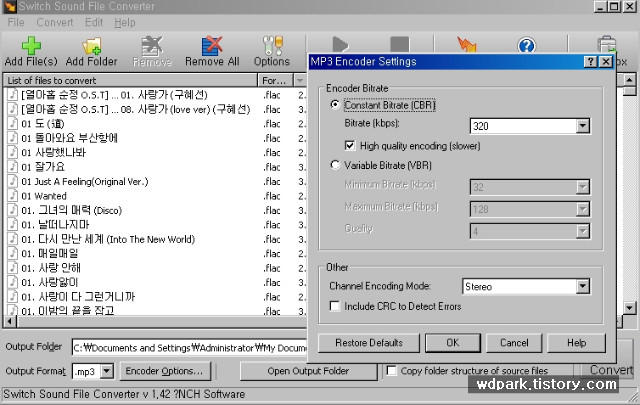Click the Stop square toolbar icon
The image size is (640, 405).
point(399,45)
